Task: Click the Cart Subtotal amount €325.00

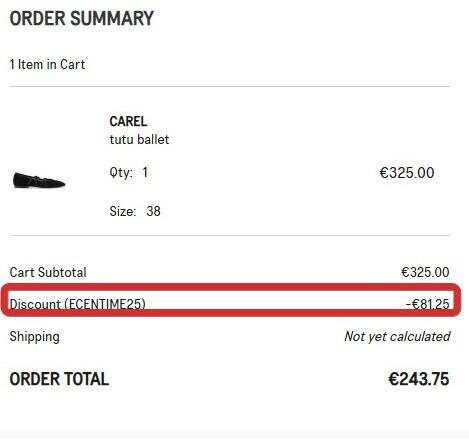Action: click(425, 272)
